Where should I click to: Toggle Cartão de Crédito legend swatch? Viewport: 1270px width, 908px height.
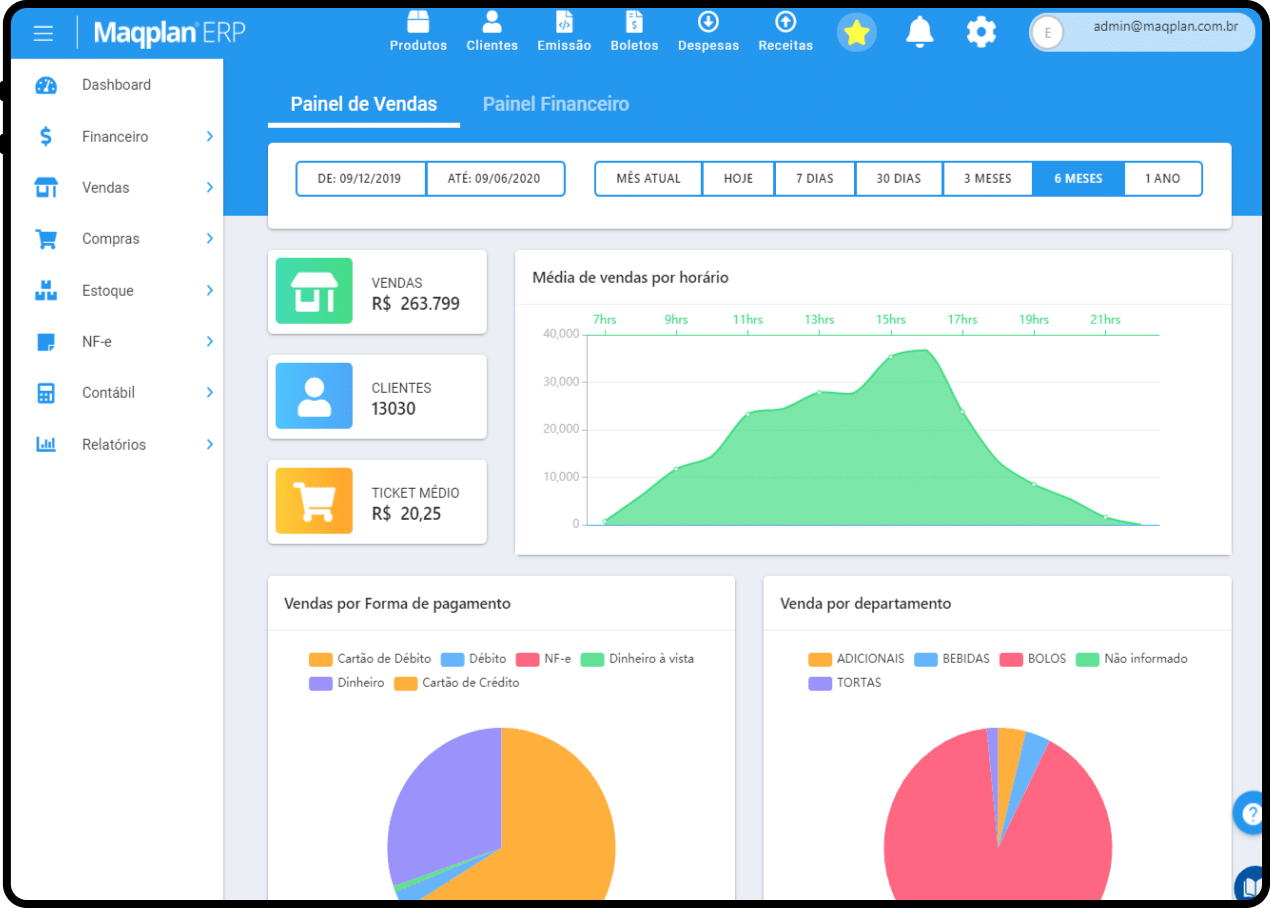(x=405, y=684)
